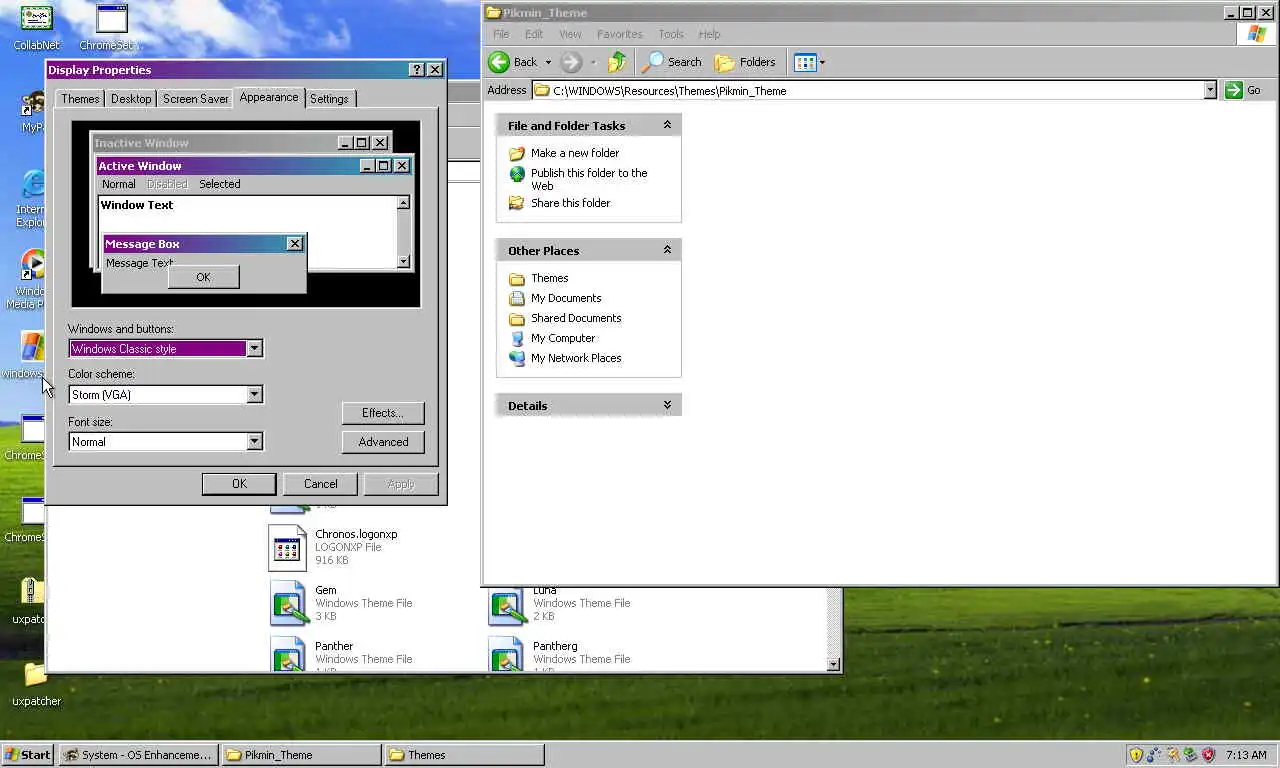
Task: Click Share this folder icon
Action: click(517, 203)
